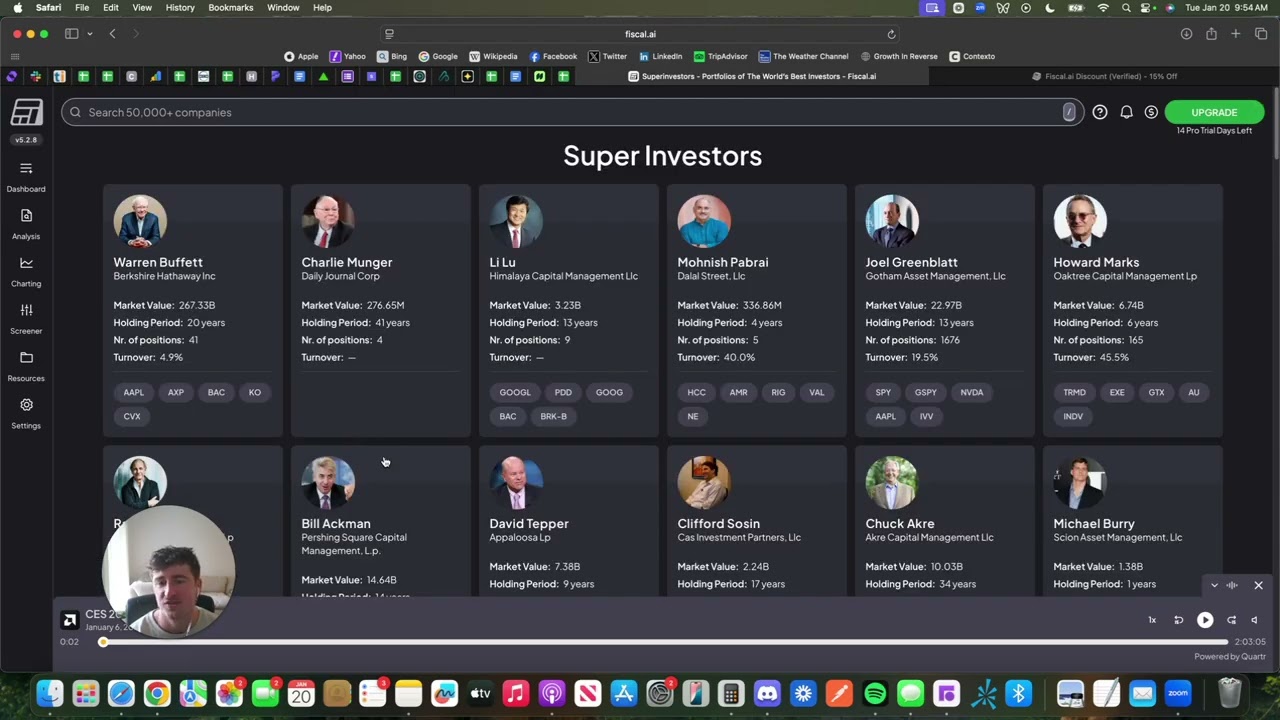Open the Safari Edit menu
Viewport: 1280px width, 720px height.
coord(111,7)
